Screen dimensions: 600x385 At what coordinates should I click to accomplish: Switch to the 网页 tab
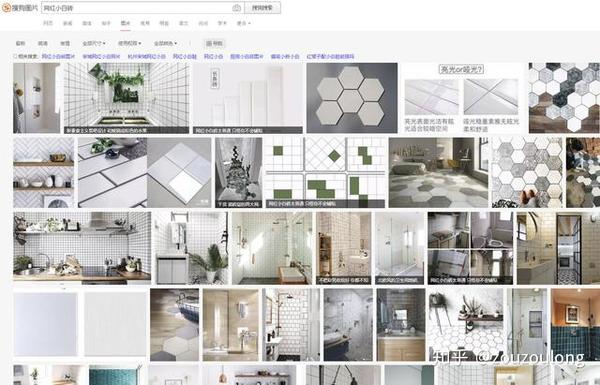(48, 23)
